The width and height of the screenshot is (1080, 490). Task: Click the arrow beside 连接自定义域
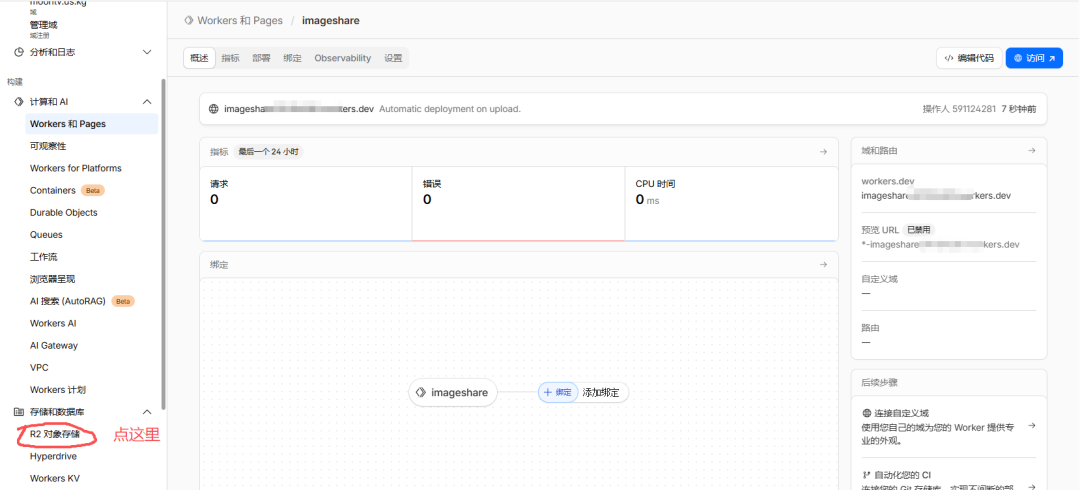(1031, 425)
